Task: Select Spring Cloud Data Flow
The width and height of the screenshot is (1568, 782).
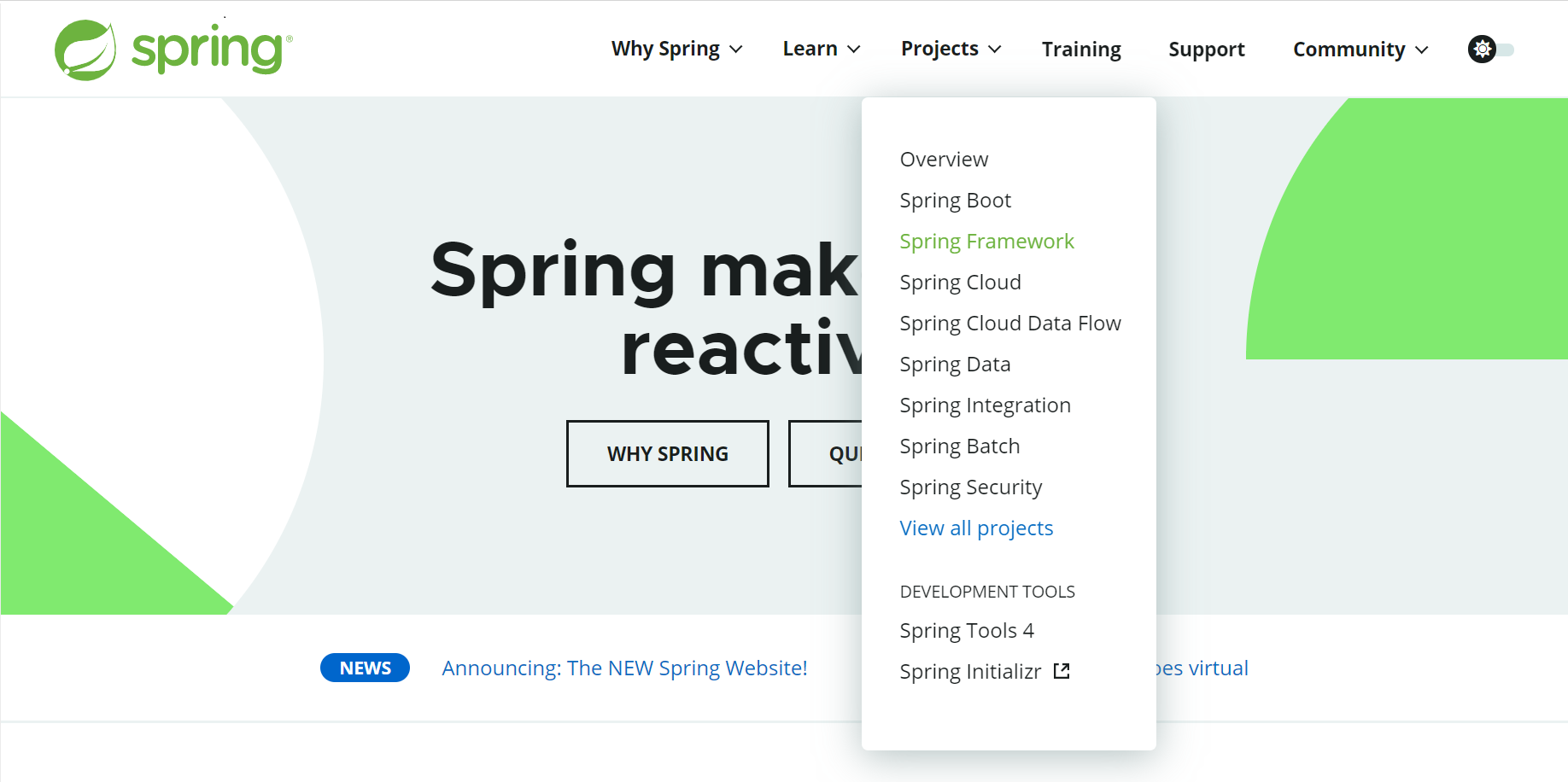Action: click(1010, 323)
